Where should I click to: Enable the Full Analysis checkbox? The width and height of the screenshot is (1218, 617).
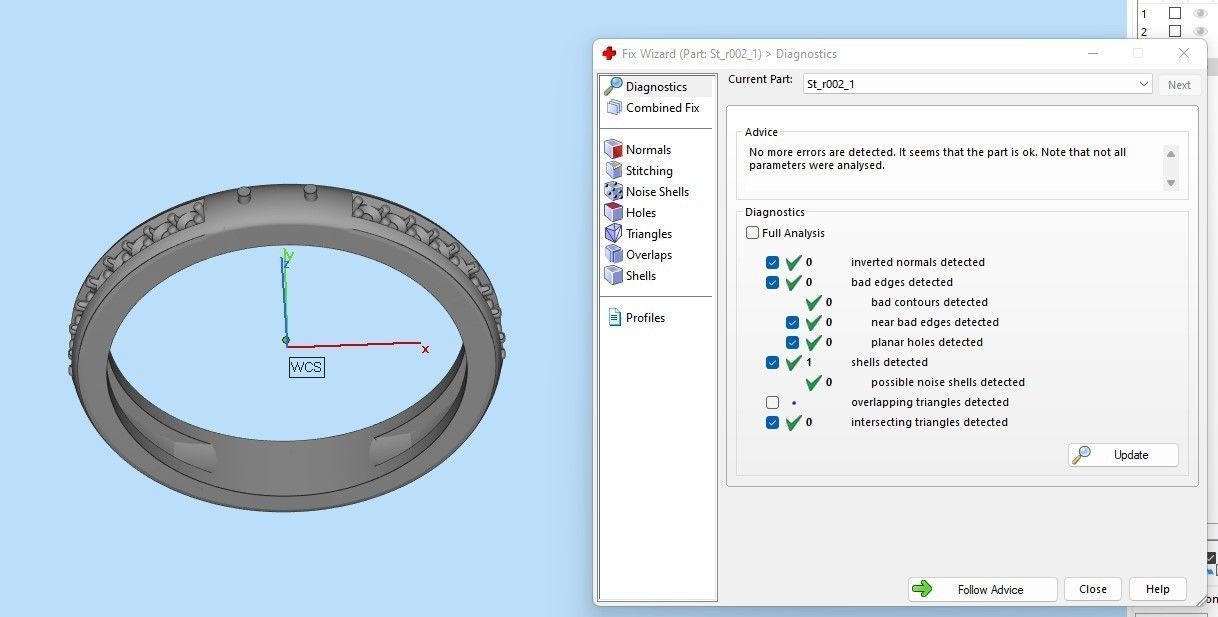coord(752,233)
